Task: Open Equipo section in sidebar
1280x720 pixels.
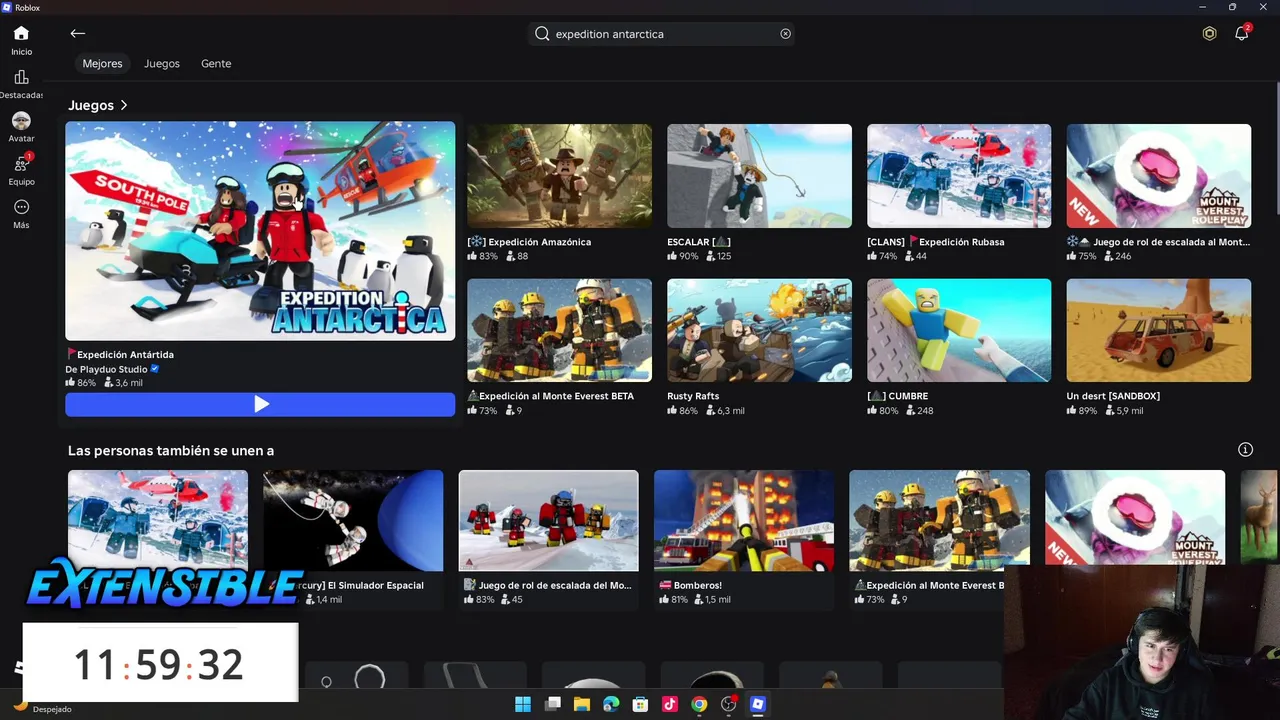Action: 21,170
